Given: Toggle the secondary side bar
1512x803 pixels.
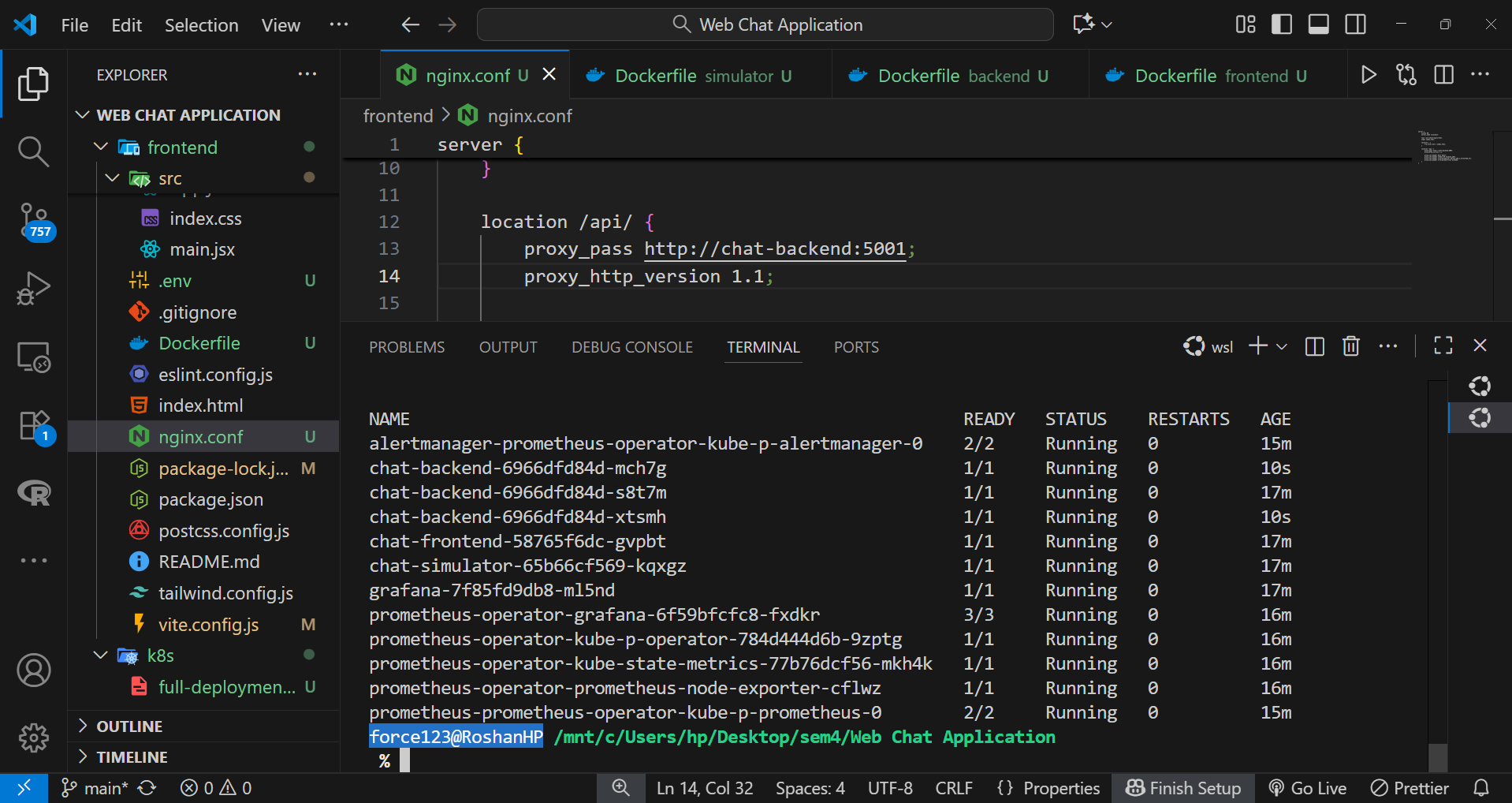Looking at the screenshot, I should point(1355,24).
